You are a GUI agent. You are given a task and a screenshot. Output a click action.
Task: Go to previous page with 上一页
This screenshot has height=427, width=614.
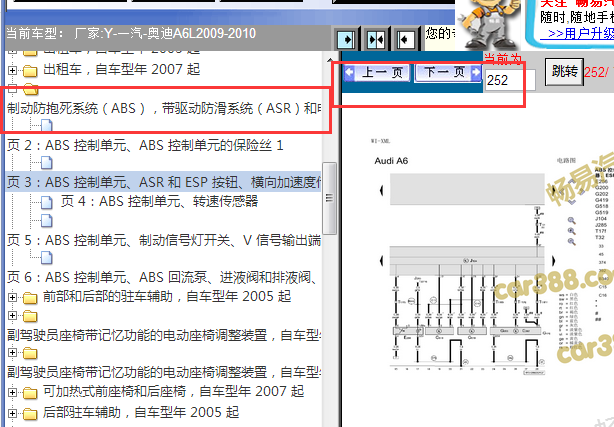coord(377,72)
